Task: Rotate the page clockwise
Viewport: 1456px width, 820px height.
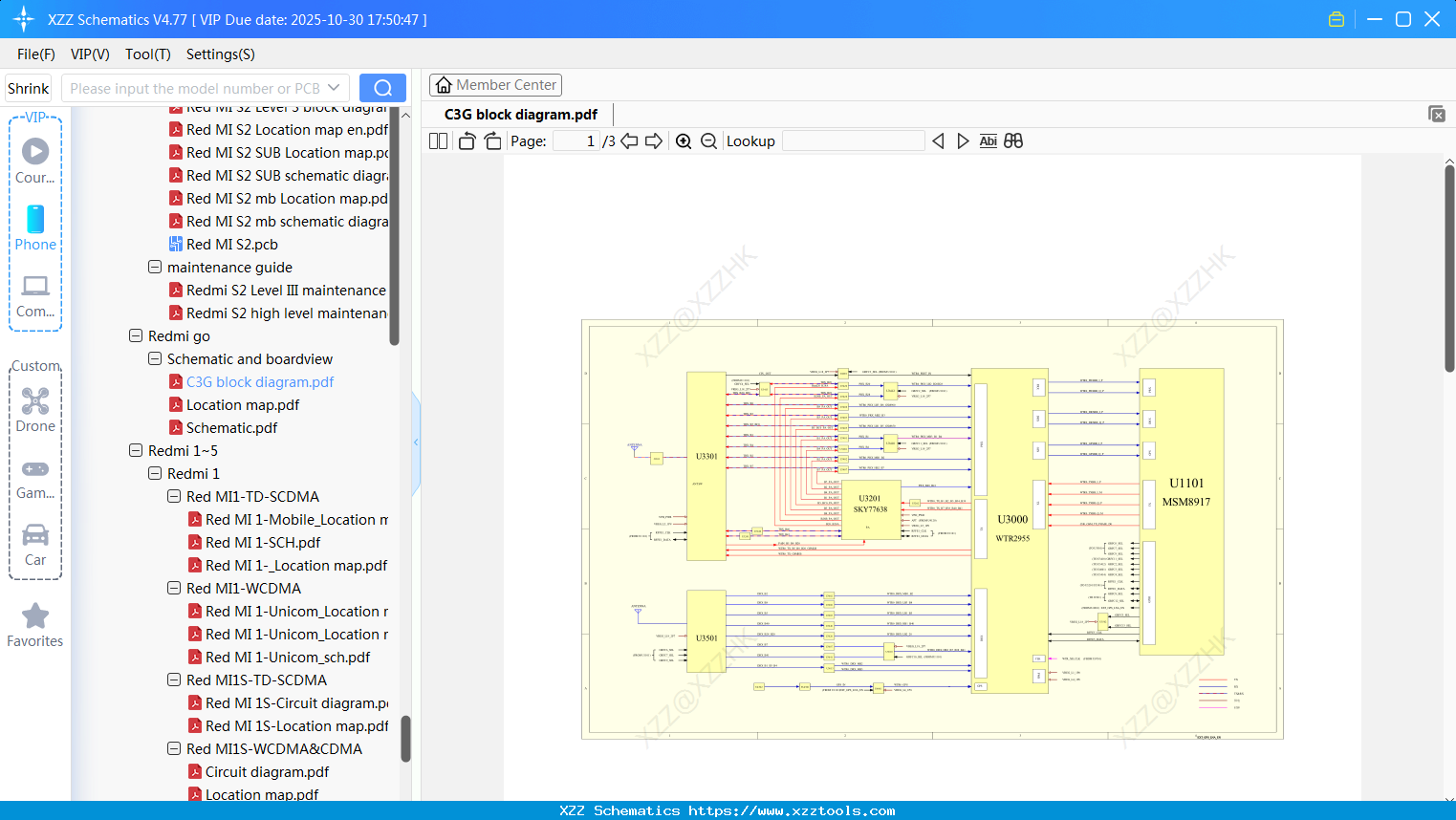Action: coord(491,140)
